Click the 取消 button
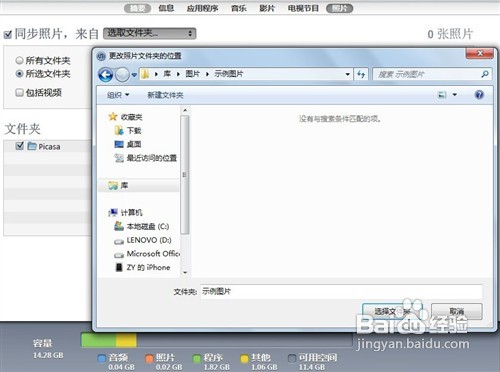 (457, 312)
